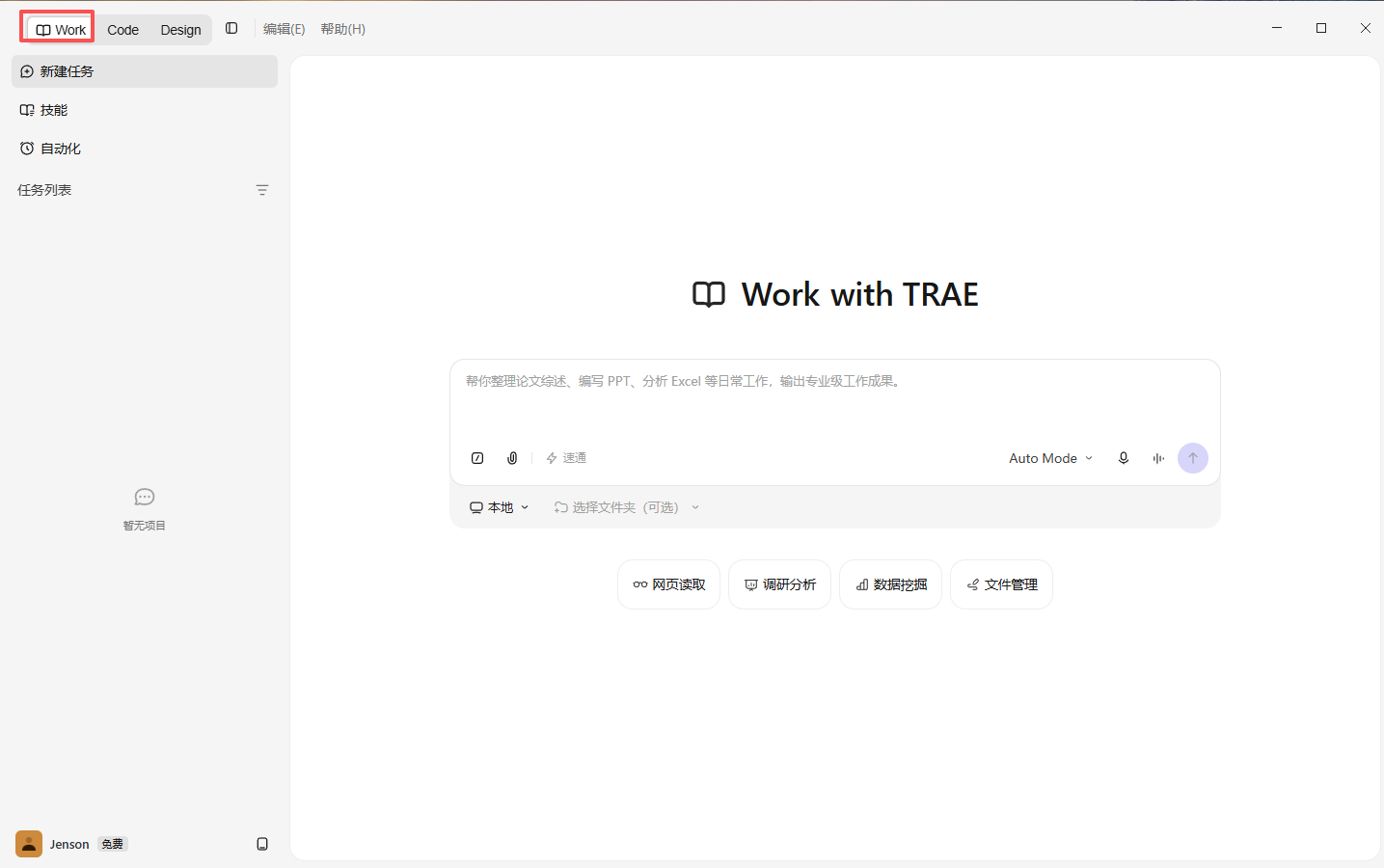Switch to the Code tab
Screen dimensions: 1384x868
(122, 30)
